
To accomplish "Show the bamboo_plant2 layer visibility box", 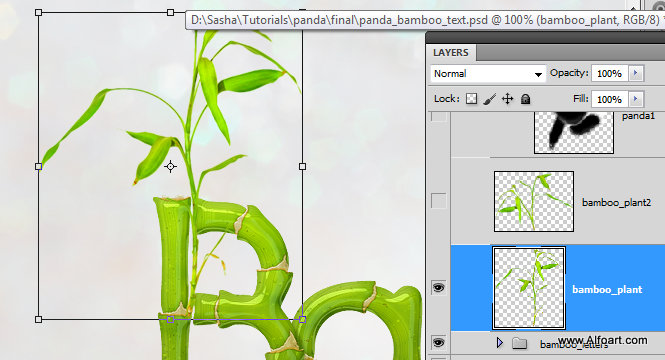I will tap(439, 201).
